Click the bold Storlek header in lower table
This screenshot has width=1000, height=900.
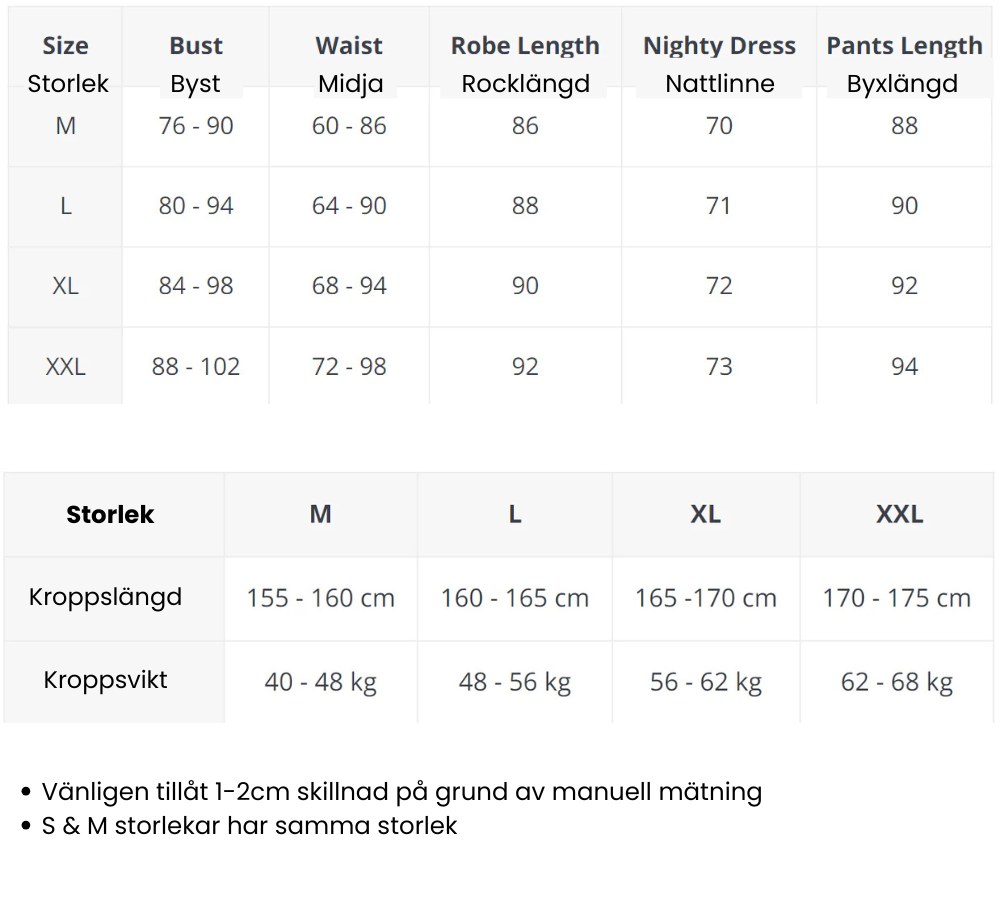pyautogui.click(x=110, y=515)
